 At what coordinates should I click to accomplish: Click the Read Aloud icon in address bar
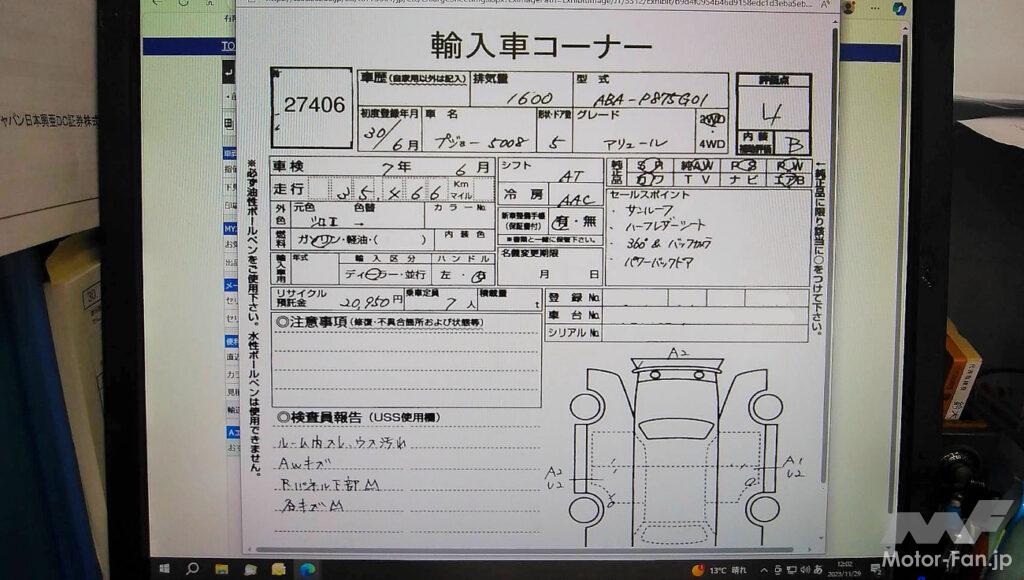point(824,5)
